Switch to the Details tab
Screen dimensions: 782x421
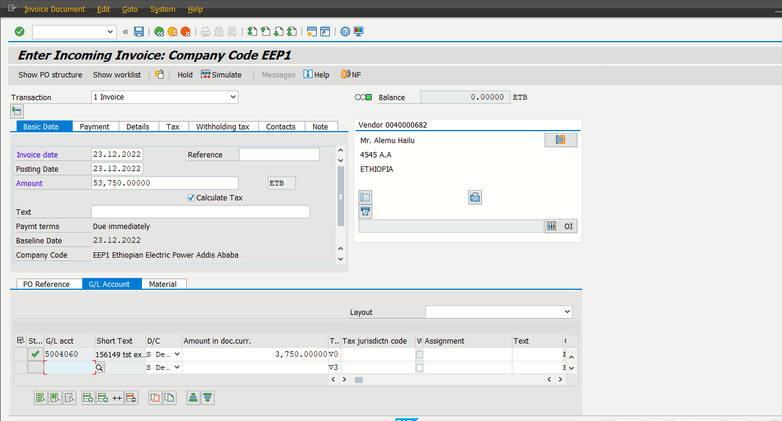(x=138, y=127)
